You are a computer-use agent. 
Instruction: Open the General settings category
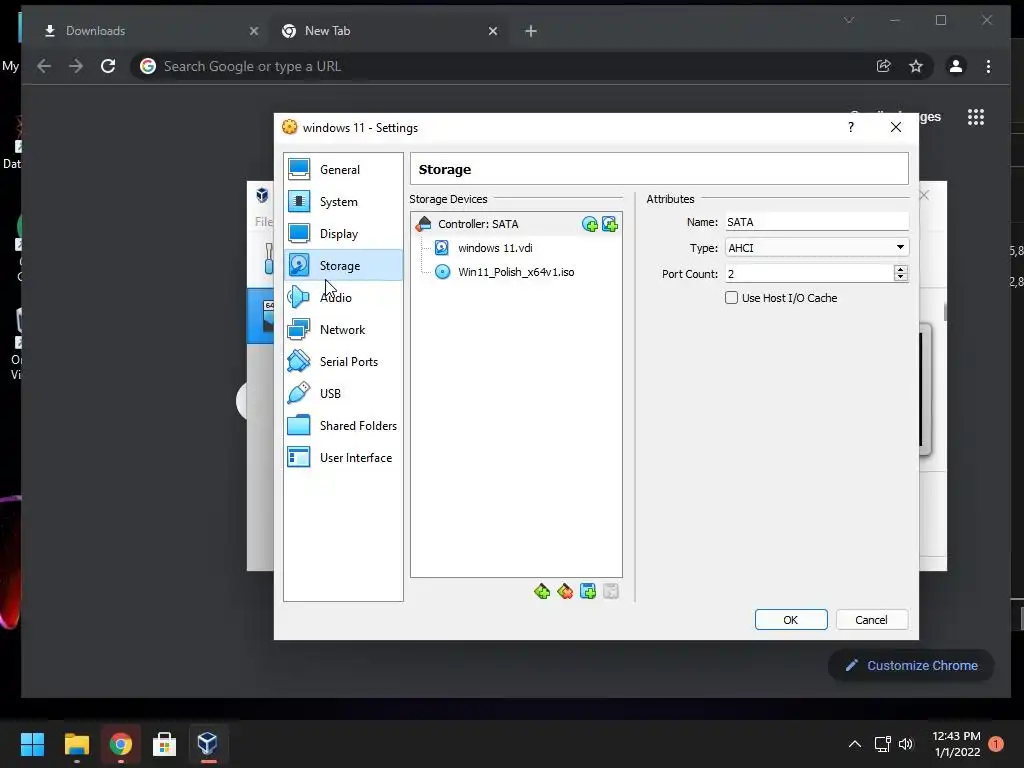[x=343, y=170]
